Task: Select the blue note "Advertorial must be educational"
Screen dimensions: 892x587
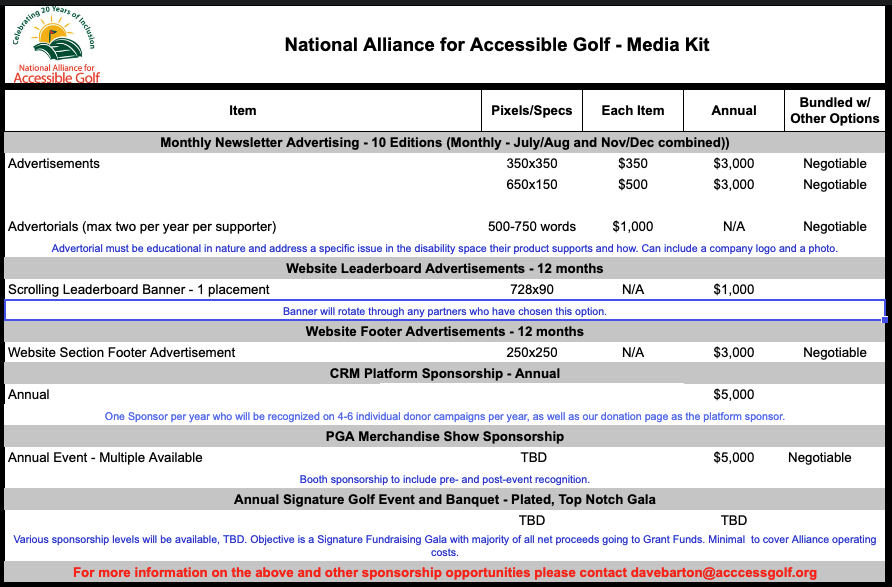Action: tap(445, 249)
